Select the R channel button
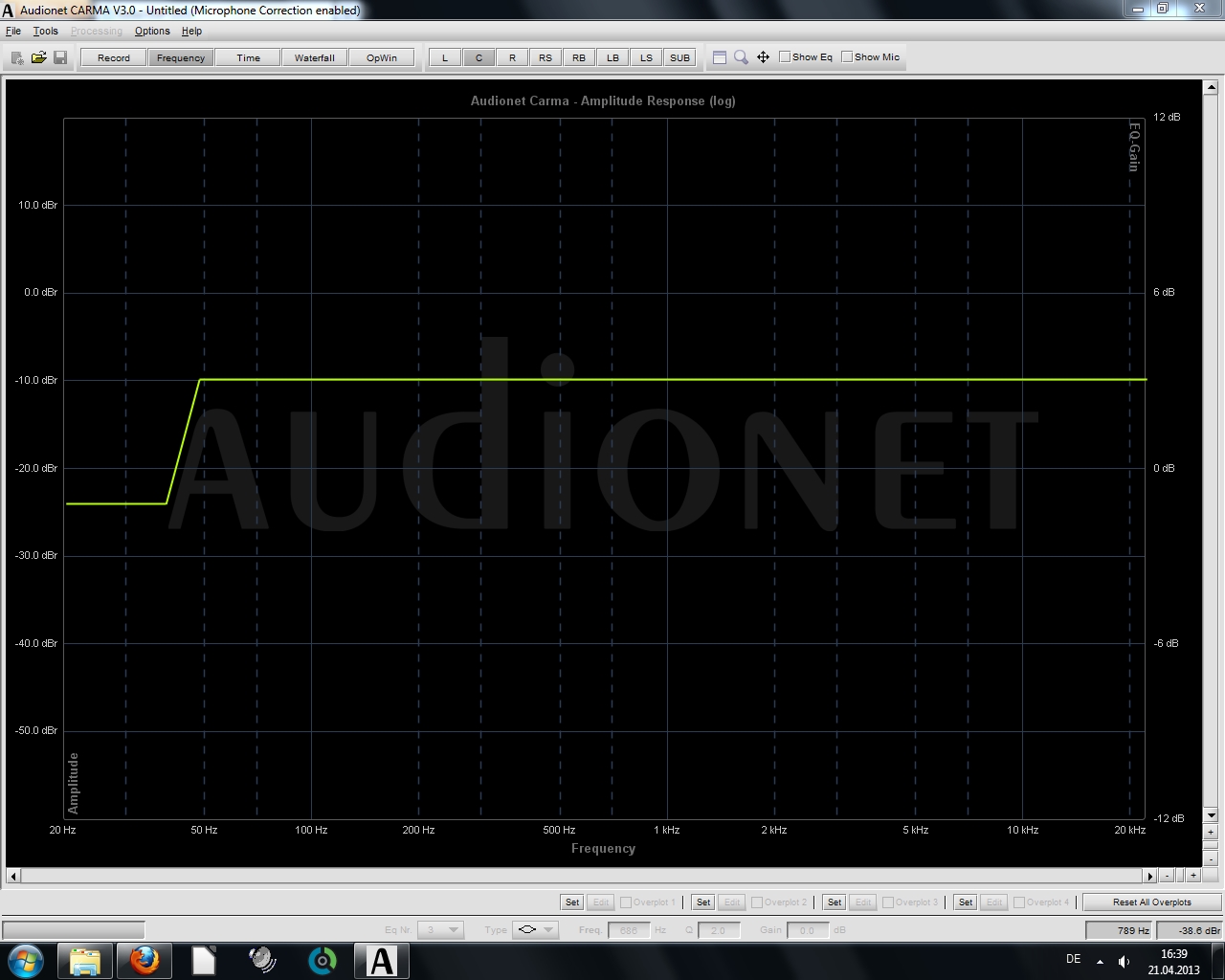This screenshot has height=980, width=1225. click(x=512, y=57)
